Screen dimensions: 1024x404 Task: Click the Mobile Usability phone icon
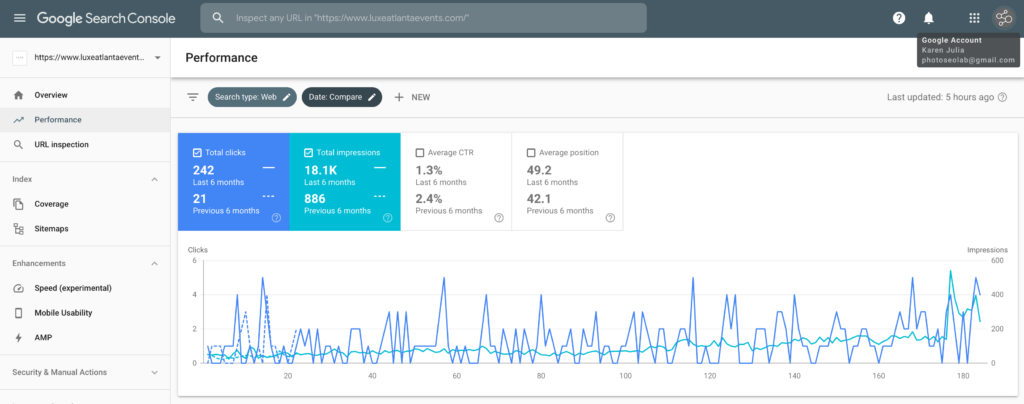pyautogui.click(x=18, y=313)
